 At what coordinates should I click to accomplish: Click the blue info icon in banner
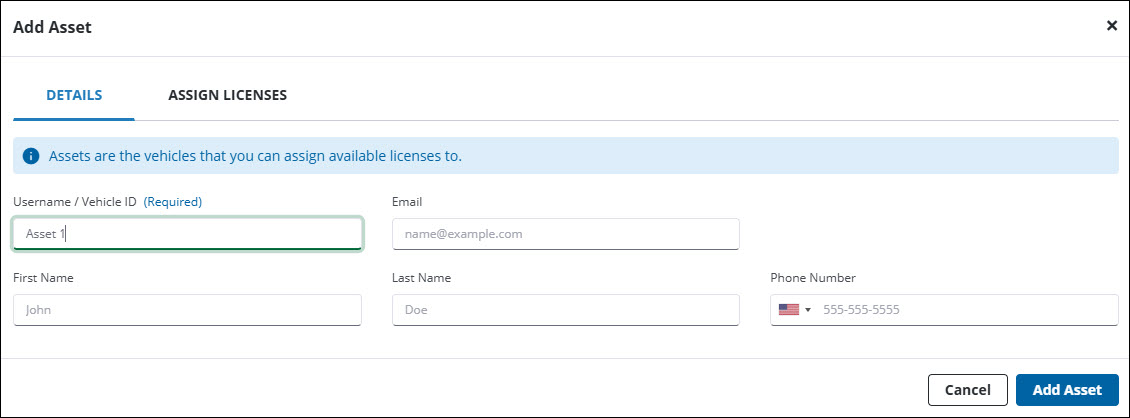click(x=31, y=156)
